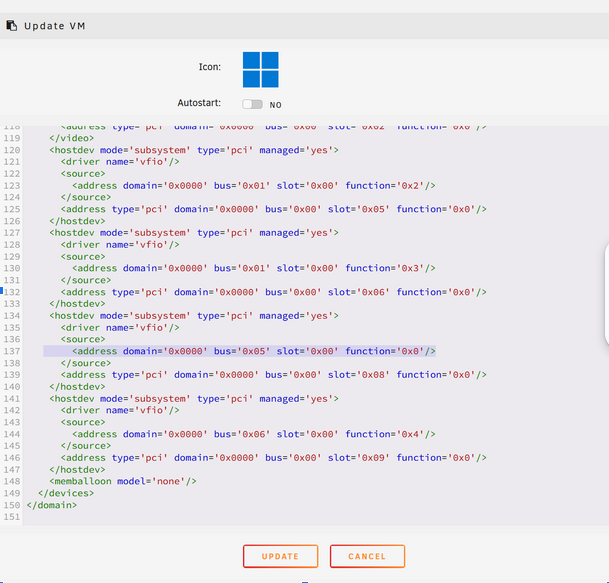The height and width of the screenshot is (583, 609).
Task: Click the vfio driver tag on line 128
Action: click(x=120, y=244)
